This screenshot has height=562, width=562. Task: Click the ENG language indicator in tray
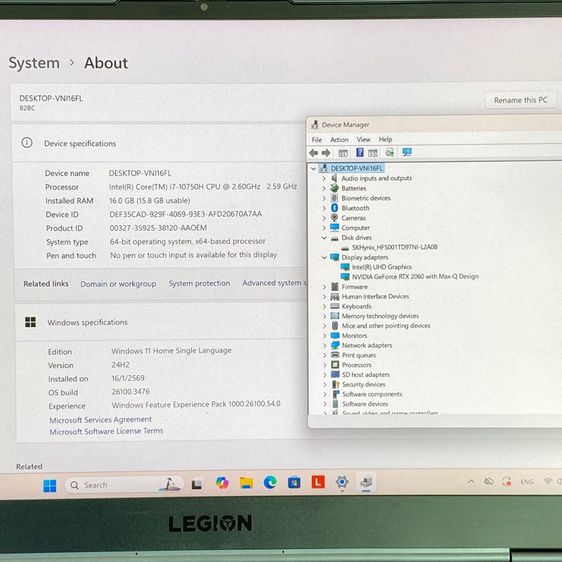point(527,482)
